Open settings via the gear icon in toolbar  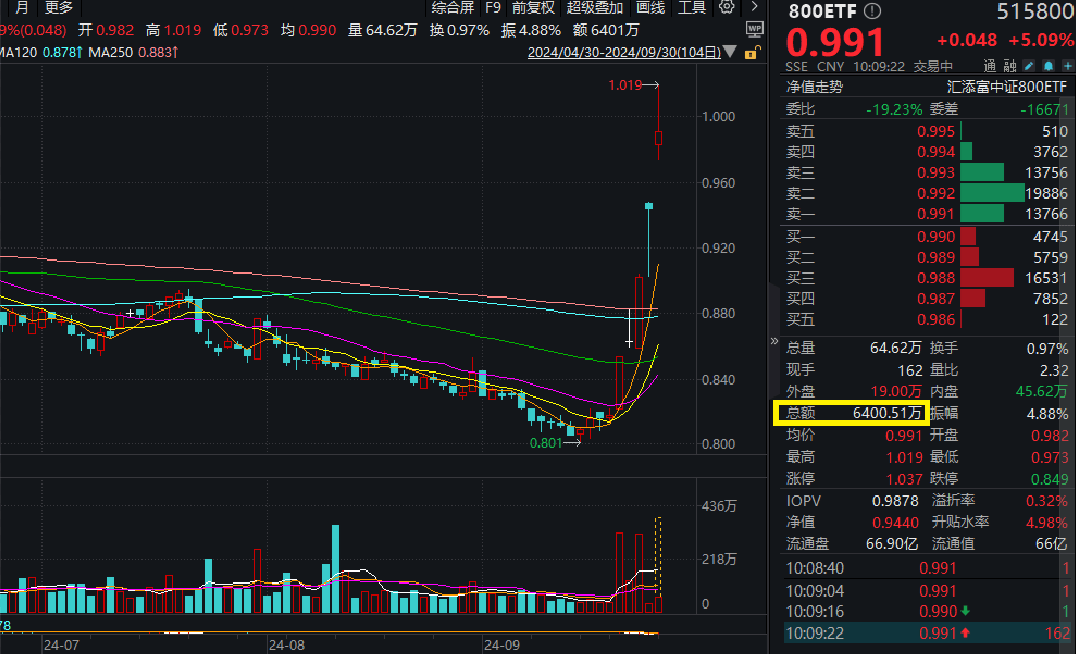(x=726, y=8)
